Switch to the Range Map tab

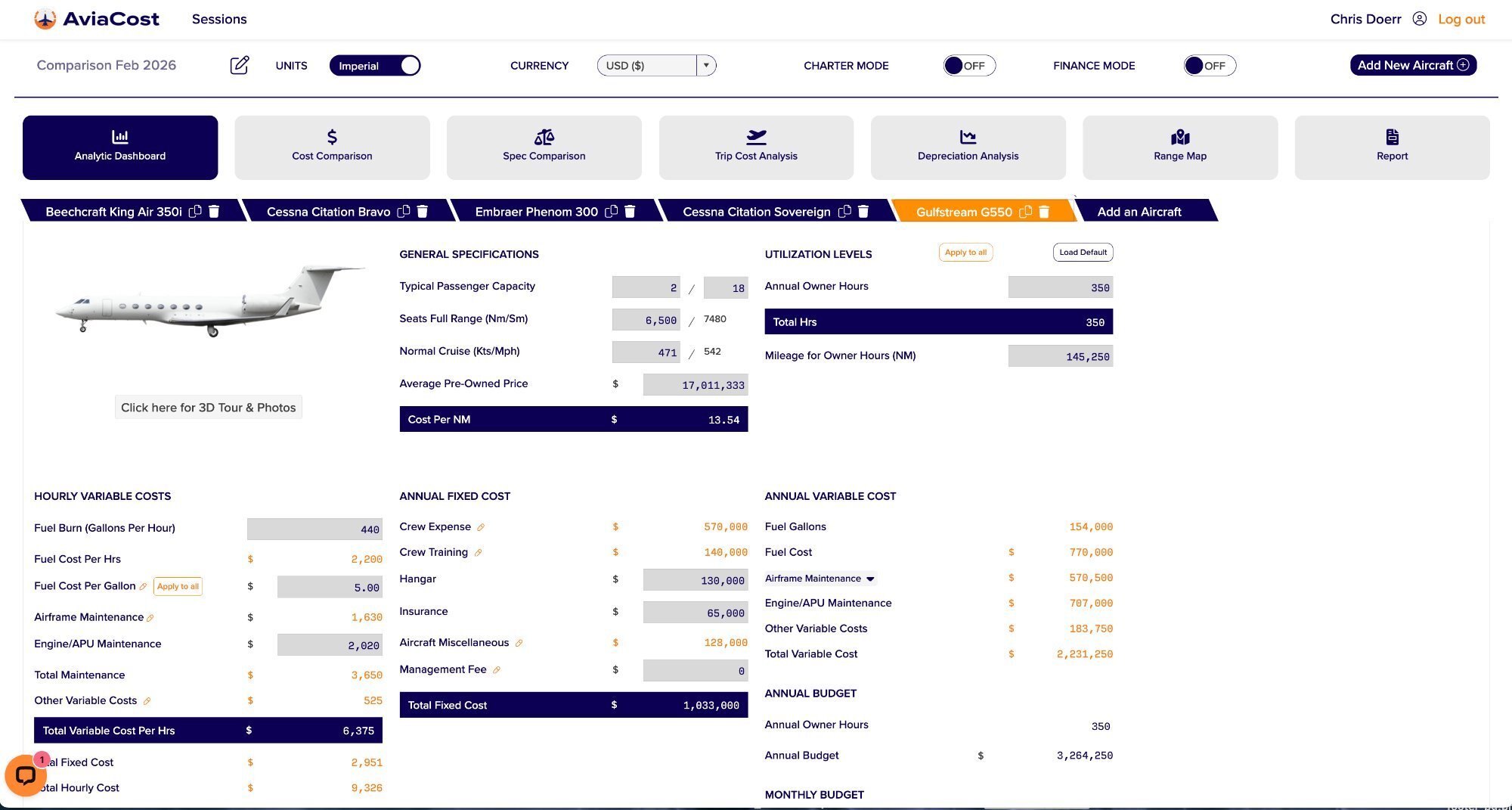1179,147
